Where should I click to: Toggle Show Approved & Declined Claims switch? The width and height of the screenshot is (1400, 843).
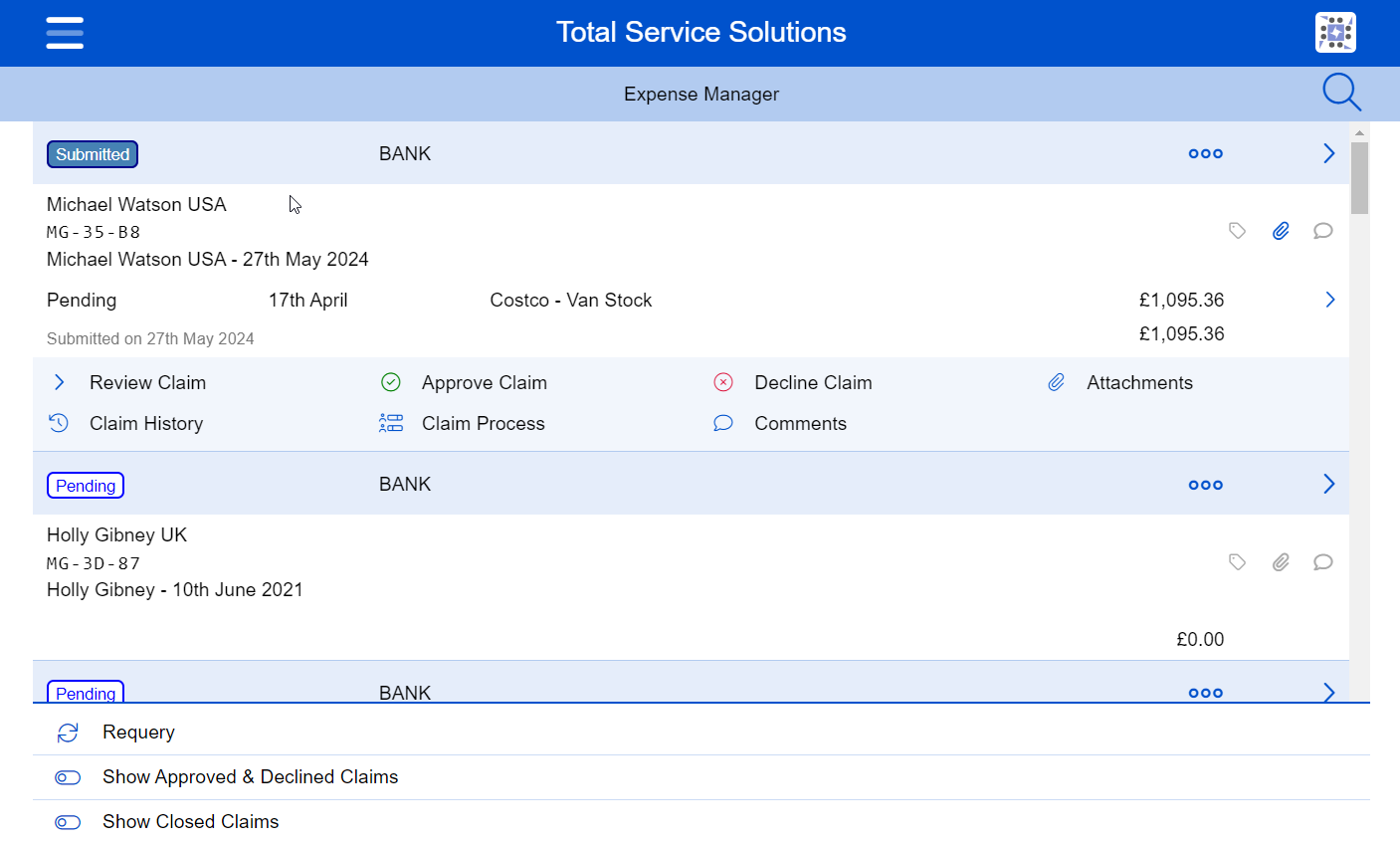coord(68,777)
